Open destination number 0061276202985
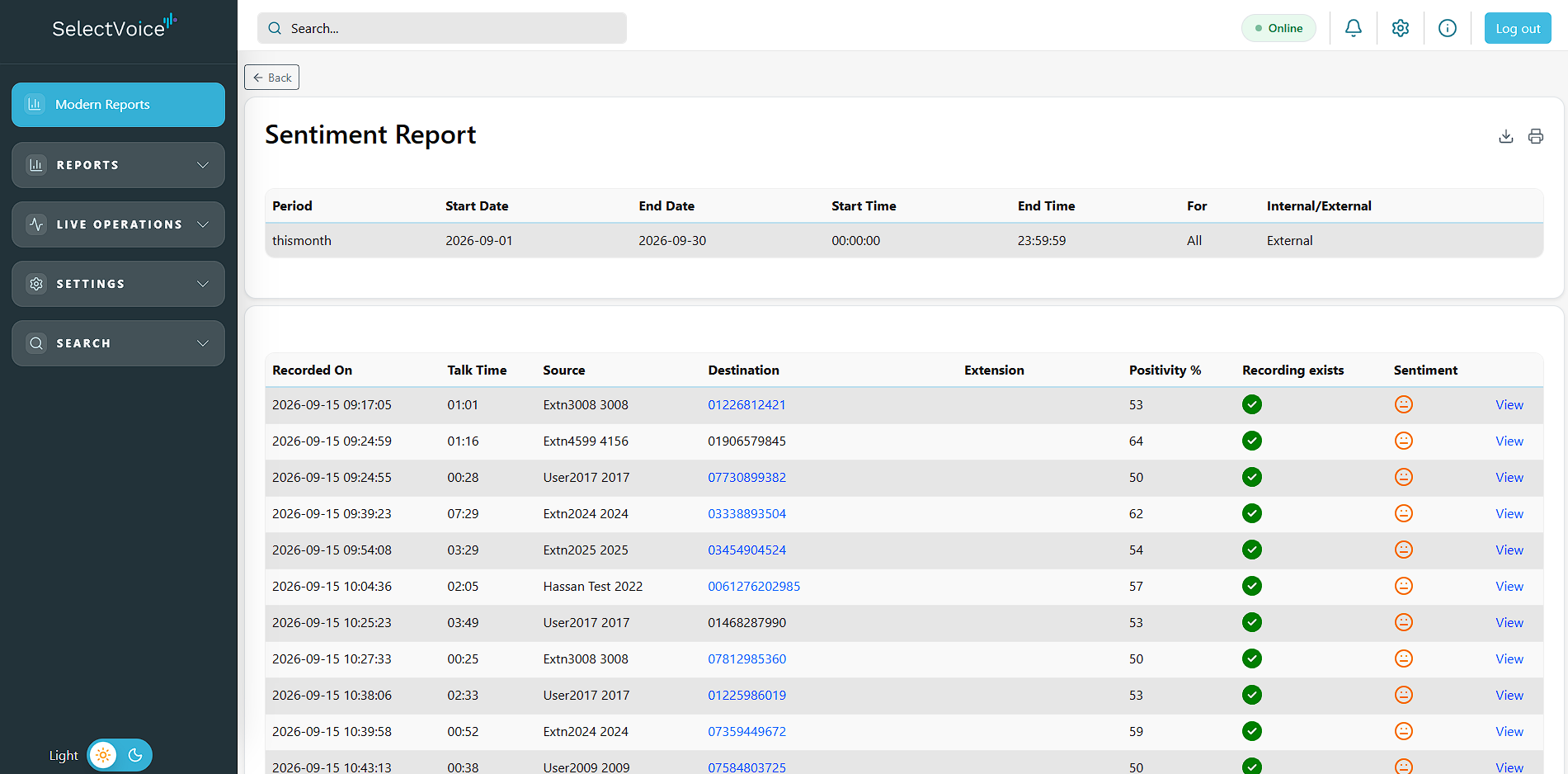This screenshot has width=1568, height=774. tap(754, 586)
